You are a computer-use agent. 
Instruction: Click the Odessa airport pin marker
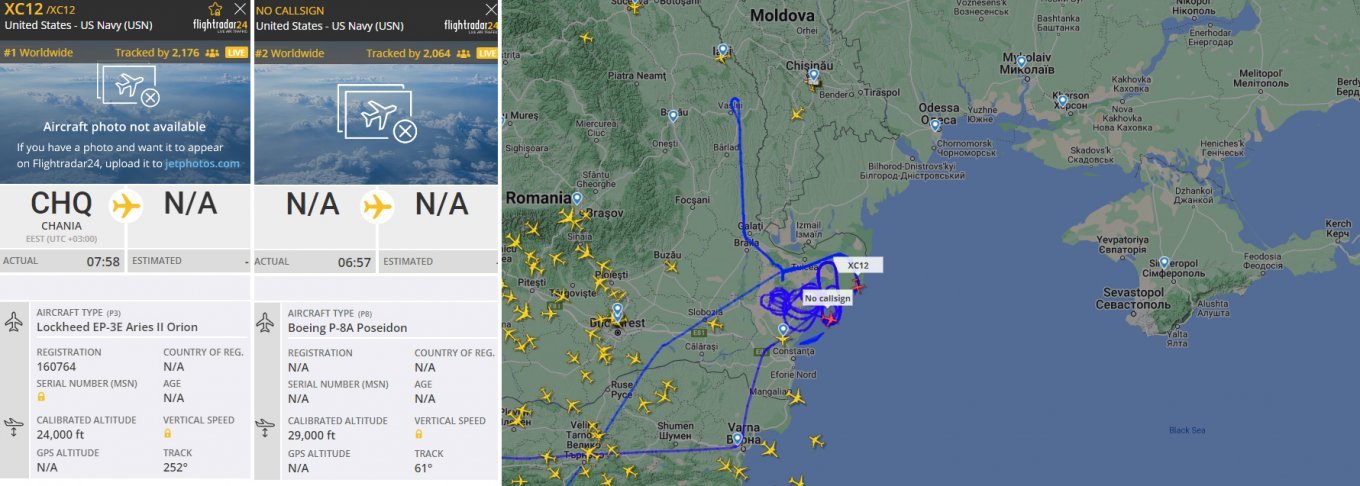coord(935,125)
